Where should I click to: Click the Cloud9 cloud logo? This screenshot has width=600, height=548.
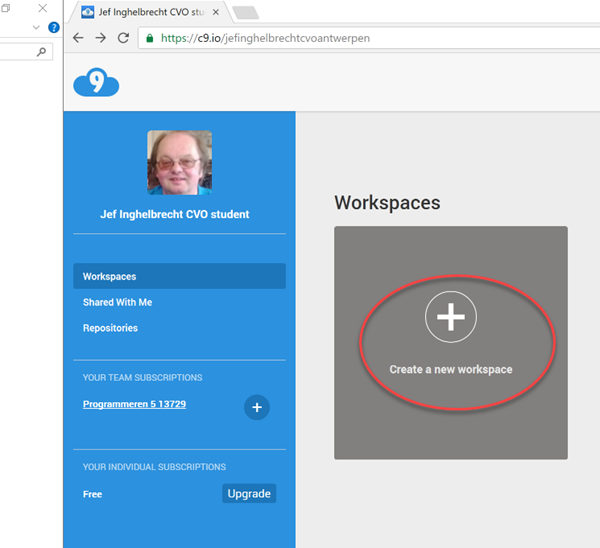click(x=96, y=83)
